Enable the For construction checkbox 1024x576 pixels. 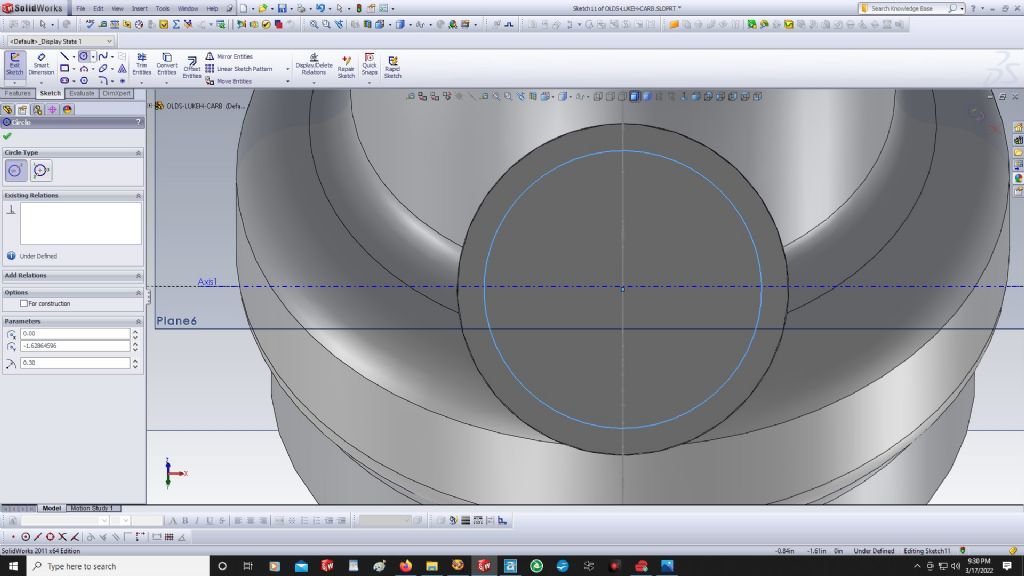24,303
